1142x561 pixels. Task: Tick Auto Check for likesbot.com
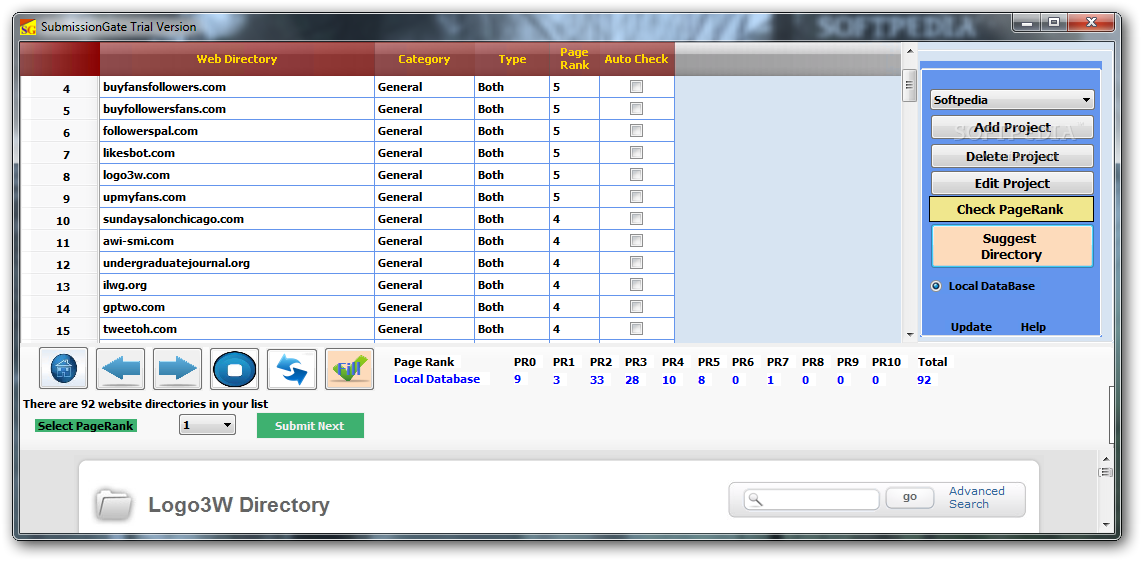637,152
